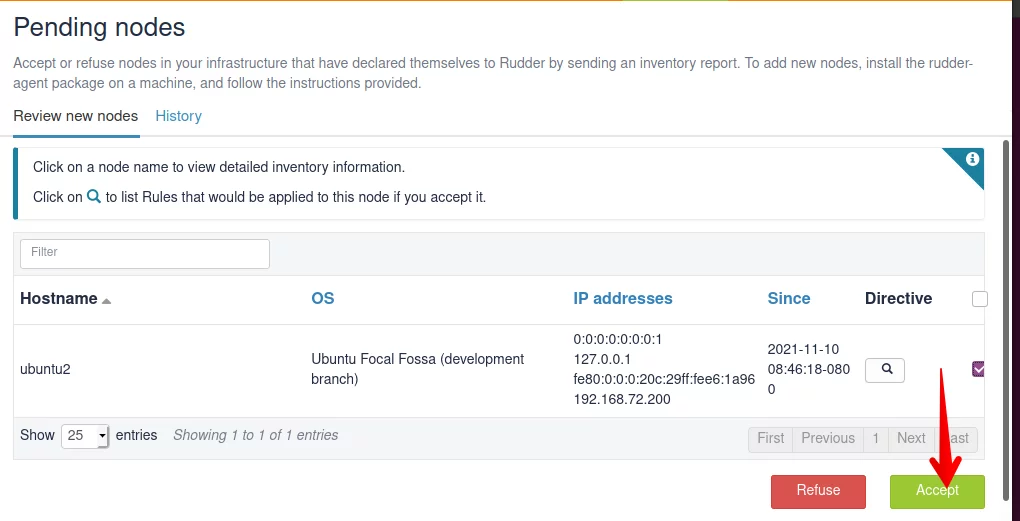Open ubuntu2 node inventory details
Image resolution: width=1020 pixels, height=521 pixels.
click(x=45, y=369)
